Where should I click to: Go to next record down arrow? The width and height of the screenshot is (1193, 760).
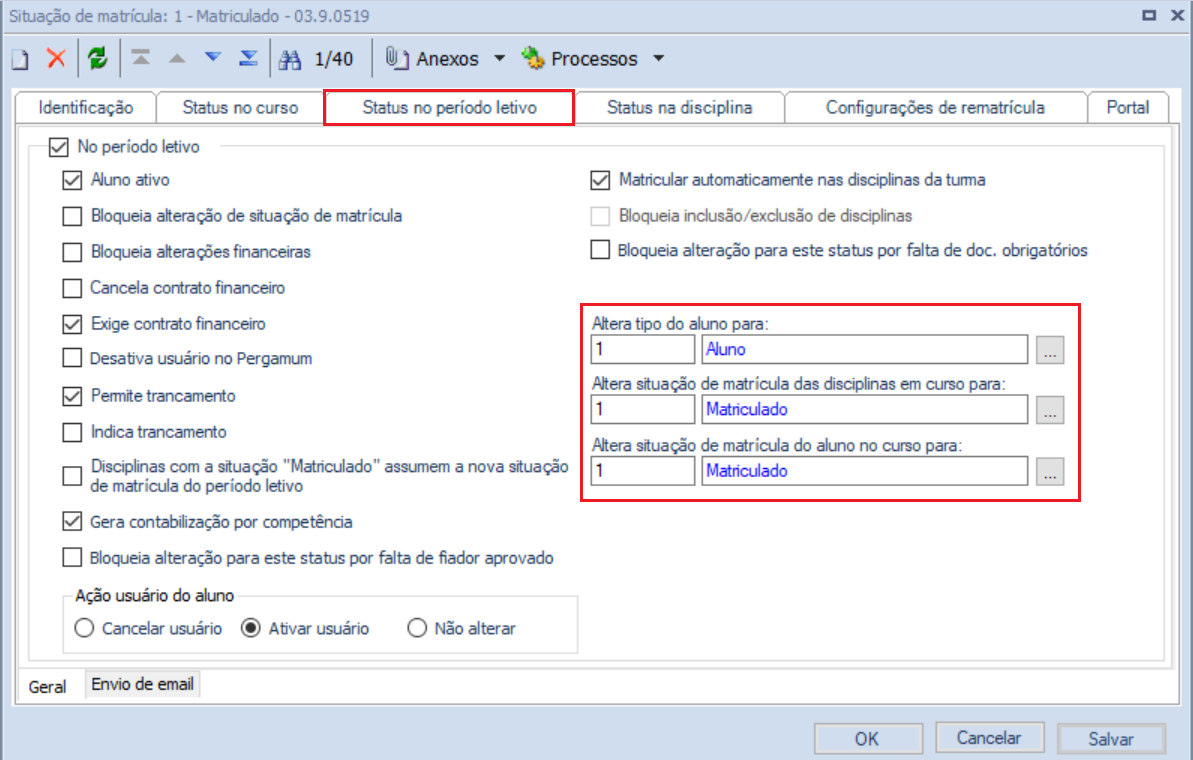pyautogui.click(x=213, y=58)
